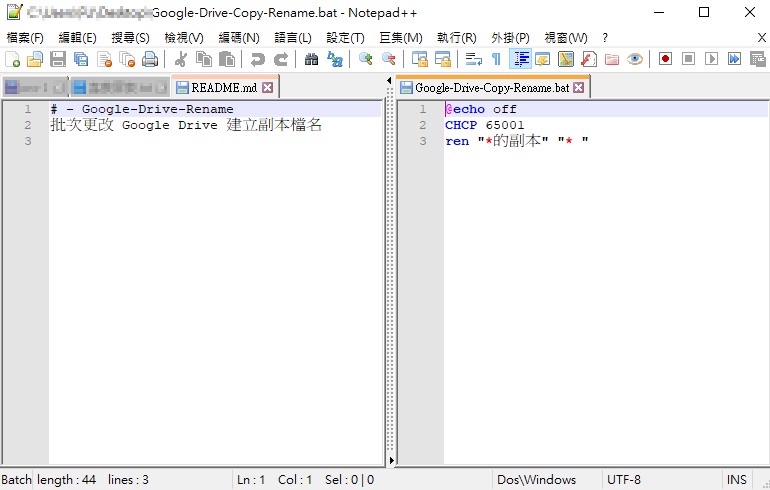Image resolution: width=770 pixels, height=490 pixels.
Task: Open the 巨集(M) menu
Action: tap(401, 38)
